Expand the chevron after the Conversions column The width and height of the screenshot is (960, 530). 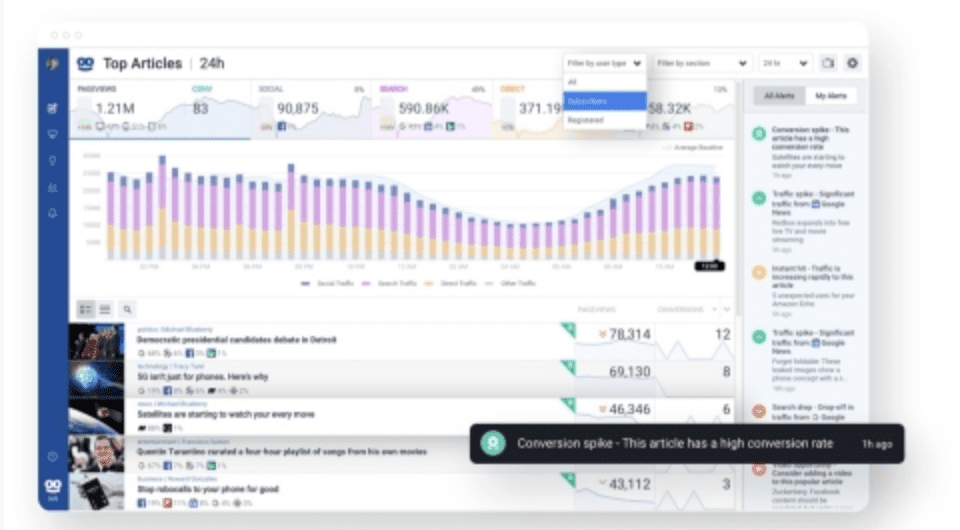click(x=727, y=310)
